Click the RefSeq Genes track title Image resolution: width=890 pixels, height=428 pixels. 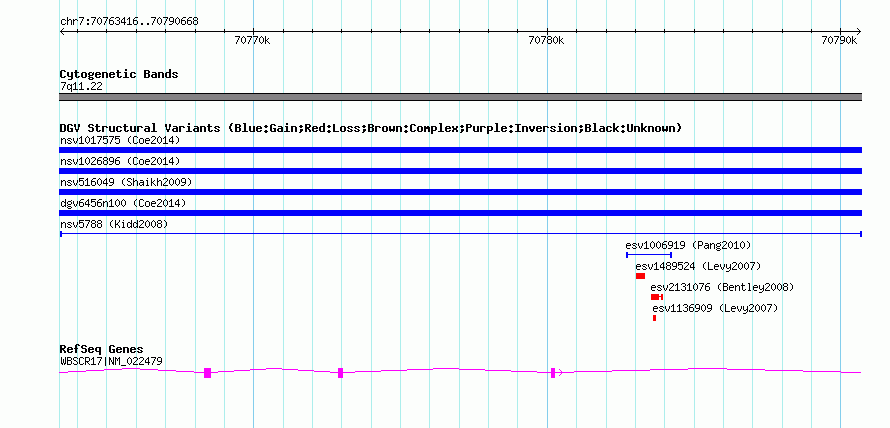coord(102,349)
